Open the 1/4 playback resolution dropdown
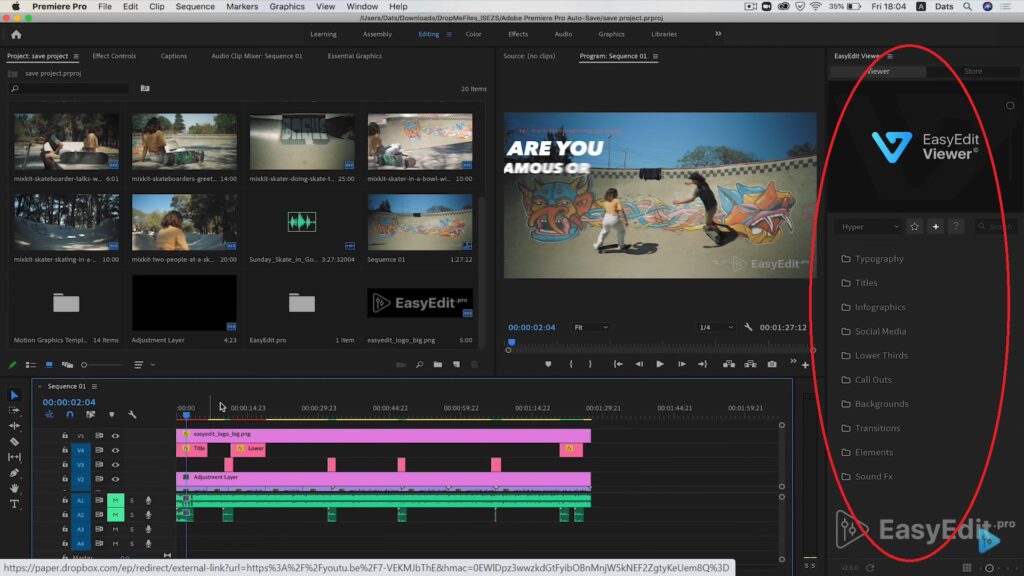1024x576 pixels. pos(716,327)
